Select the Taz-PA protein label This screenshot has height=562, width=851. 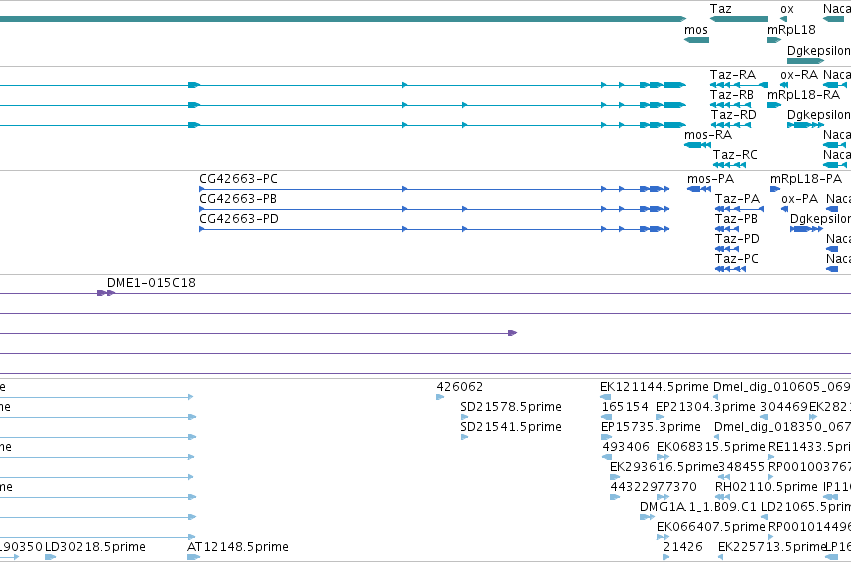[737, 199]
